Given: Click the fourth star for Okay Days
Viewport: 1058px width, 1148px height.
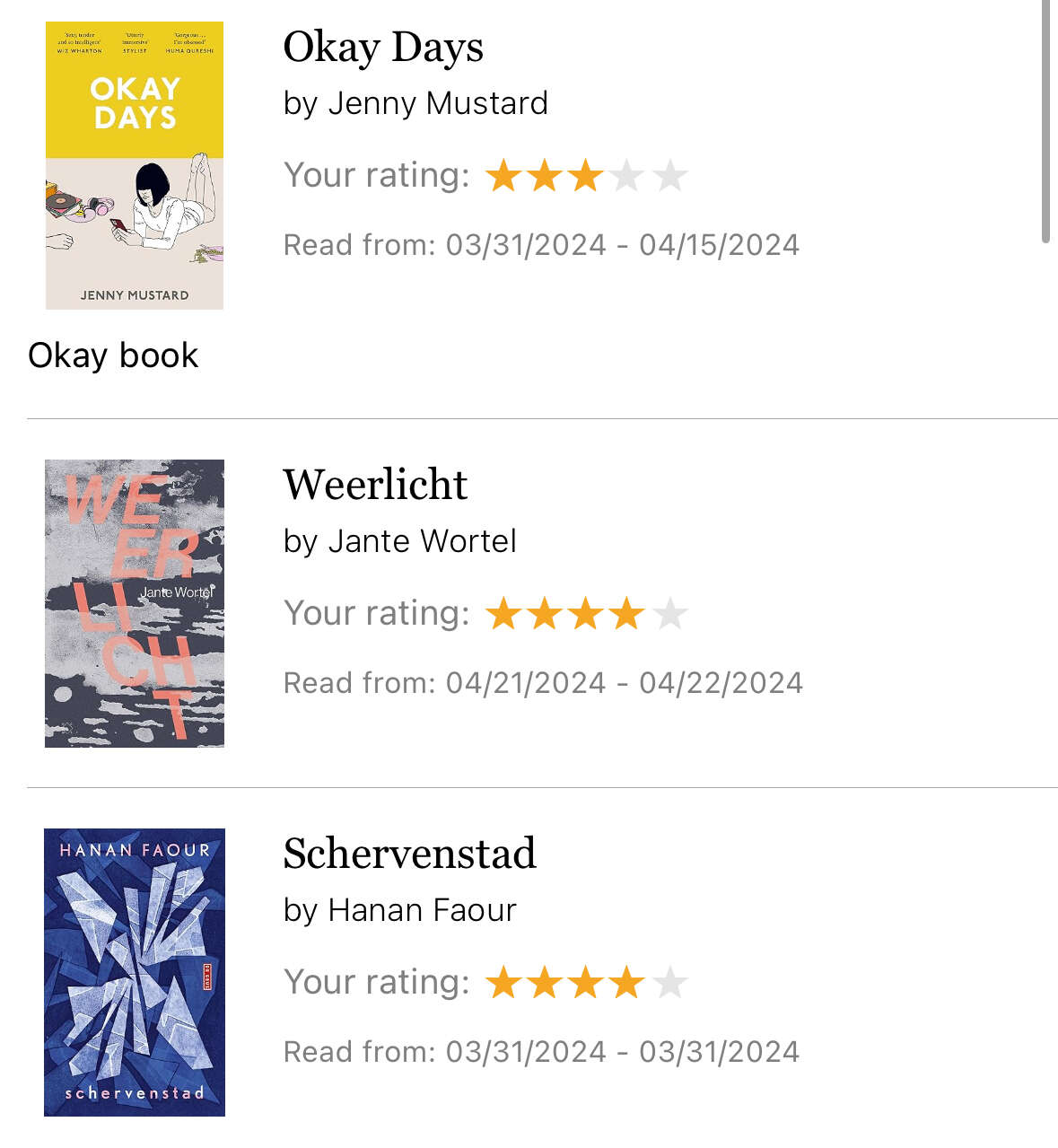Looking at the screenshot, I should (627, 176).
